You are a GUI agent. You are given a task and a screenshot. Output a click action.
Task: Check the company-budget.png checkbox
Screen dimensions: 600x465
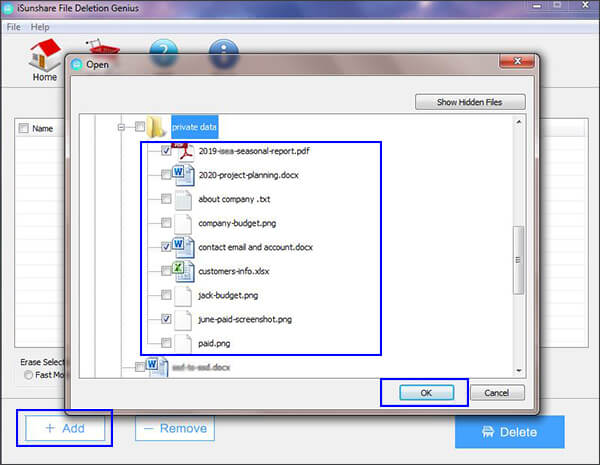(166, 223)
